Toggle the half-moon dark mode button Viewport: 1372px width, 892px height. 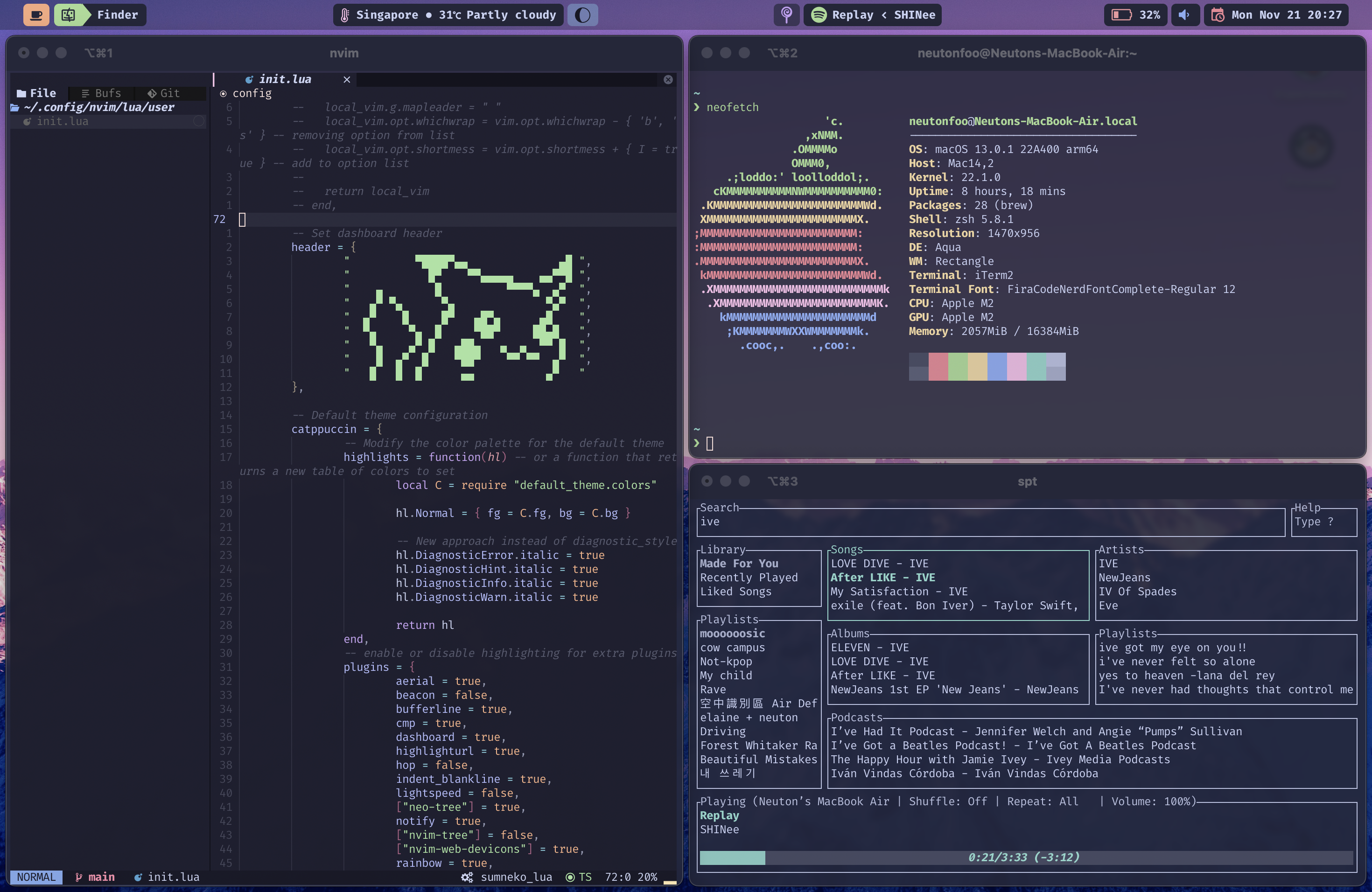click(582, 15)
